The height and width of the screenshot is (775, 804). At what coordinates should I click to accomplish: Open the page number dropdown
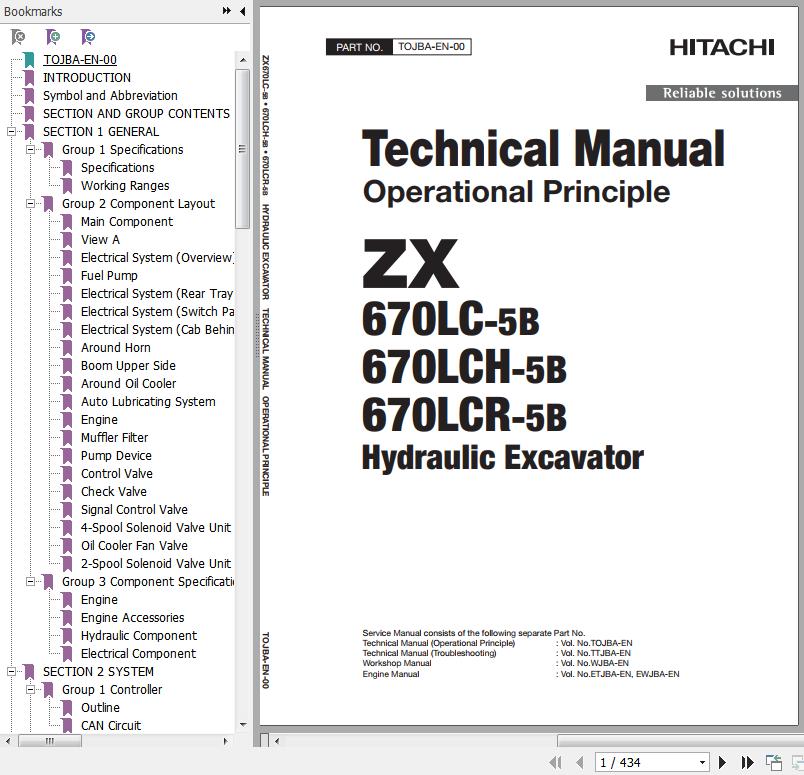(x=702, y=763)
